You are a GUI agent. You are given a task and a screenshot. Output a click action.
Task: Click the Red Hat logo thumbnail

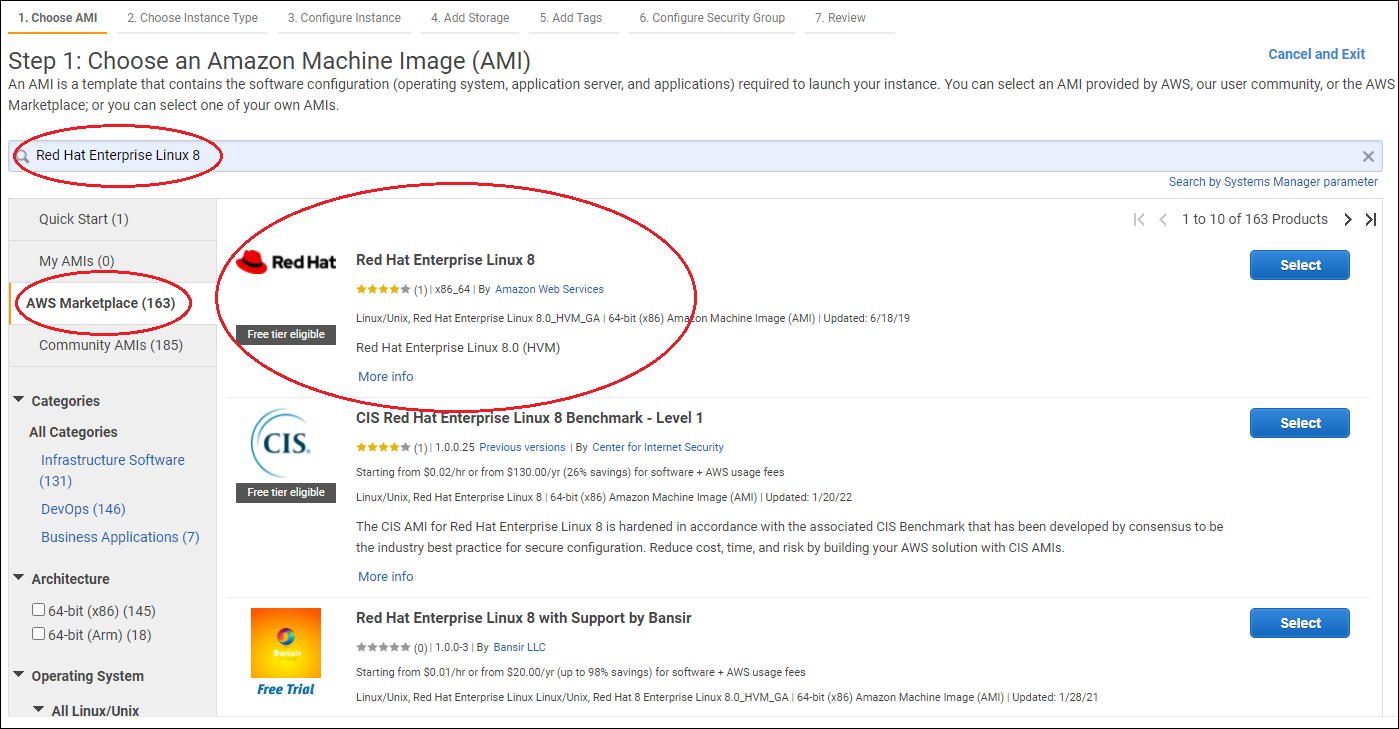coord(286,263)
